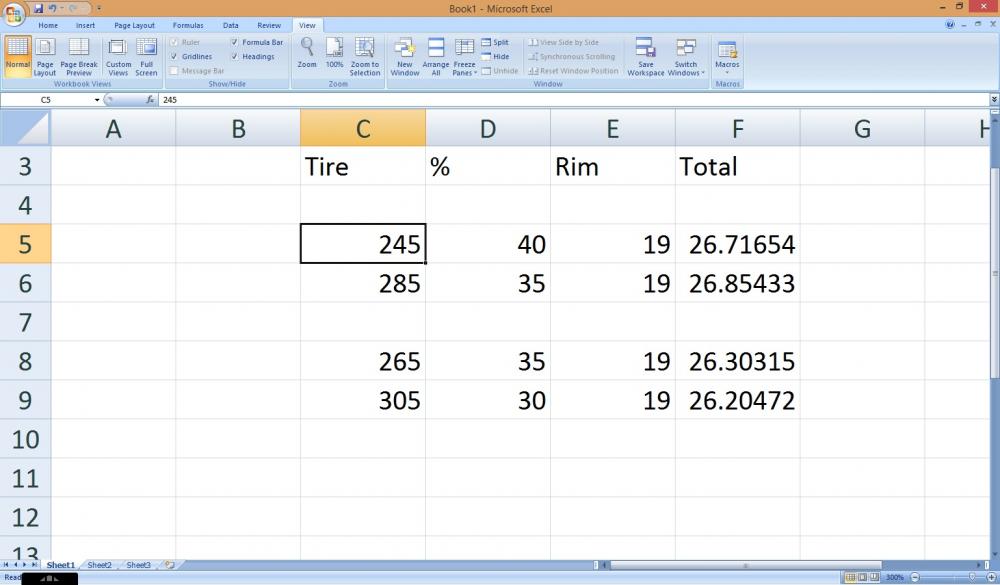Click the Insert Function fx button
Image resolution: width=1000 pixels, height=585 pixels.
[150, 100]
